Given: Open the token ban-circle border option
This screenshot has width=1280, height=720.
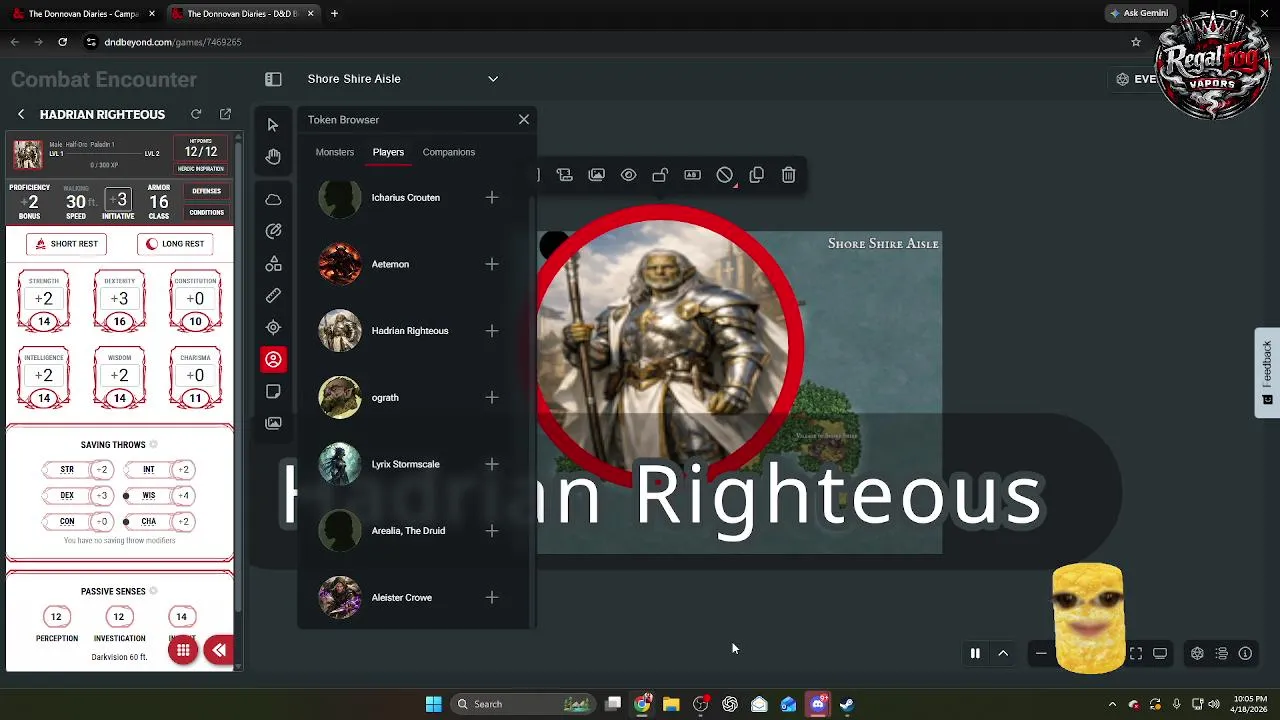Looking at the screenshot, I should pos(725,175).
